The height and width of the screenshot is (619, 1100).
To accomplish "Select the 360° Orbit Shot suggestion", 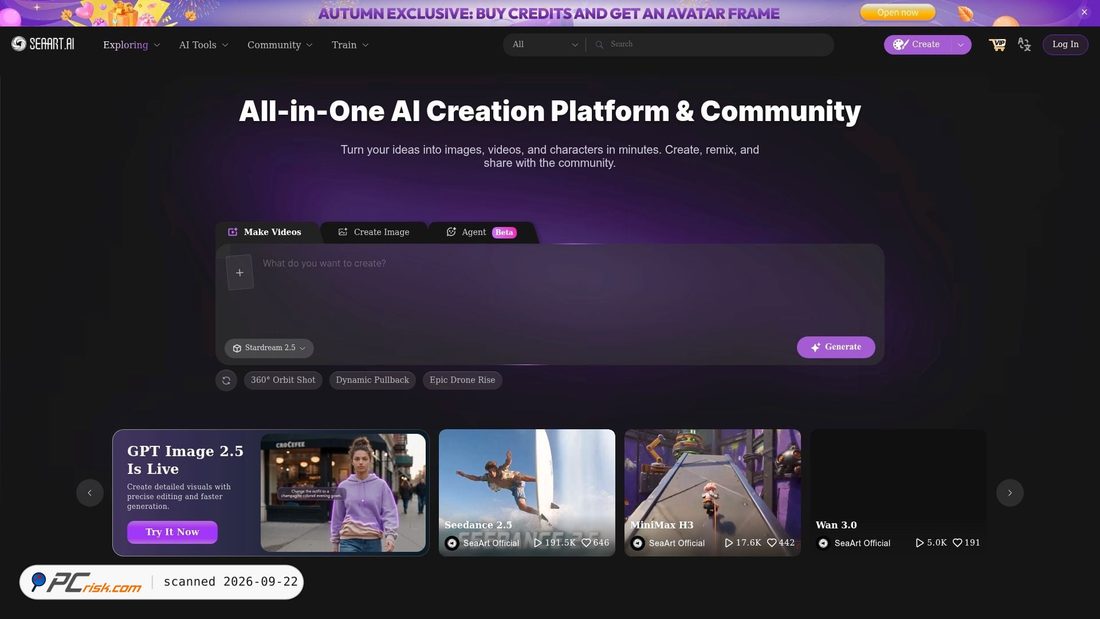I will tap(283, 380).
